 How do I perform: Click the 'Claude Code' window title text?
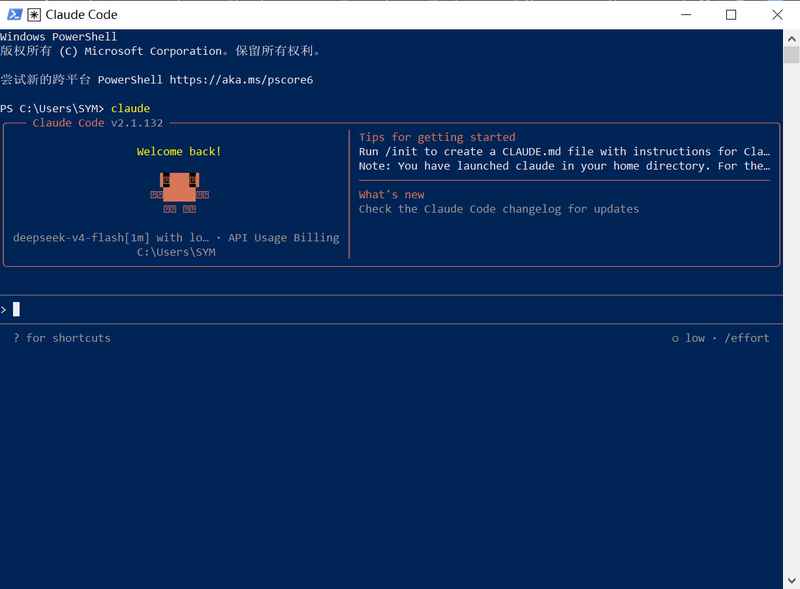82,15
